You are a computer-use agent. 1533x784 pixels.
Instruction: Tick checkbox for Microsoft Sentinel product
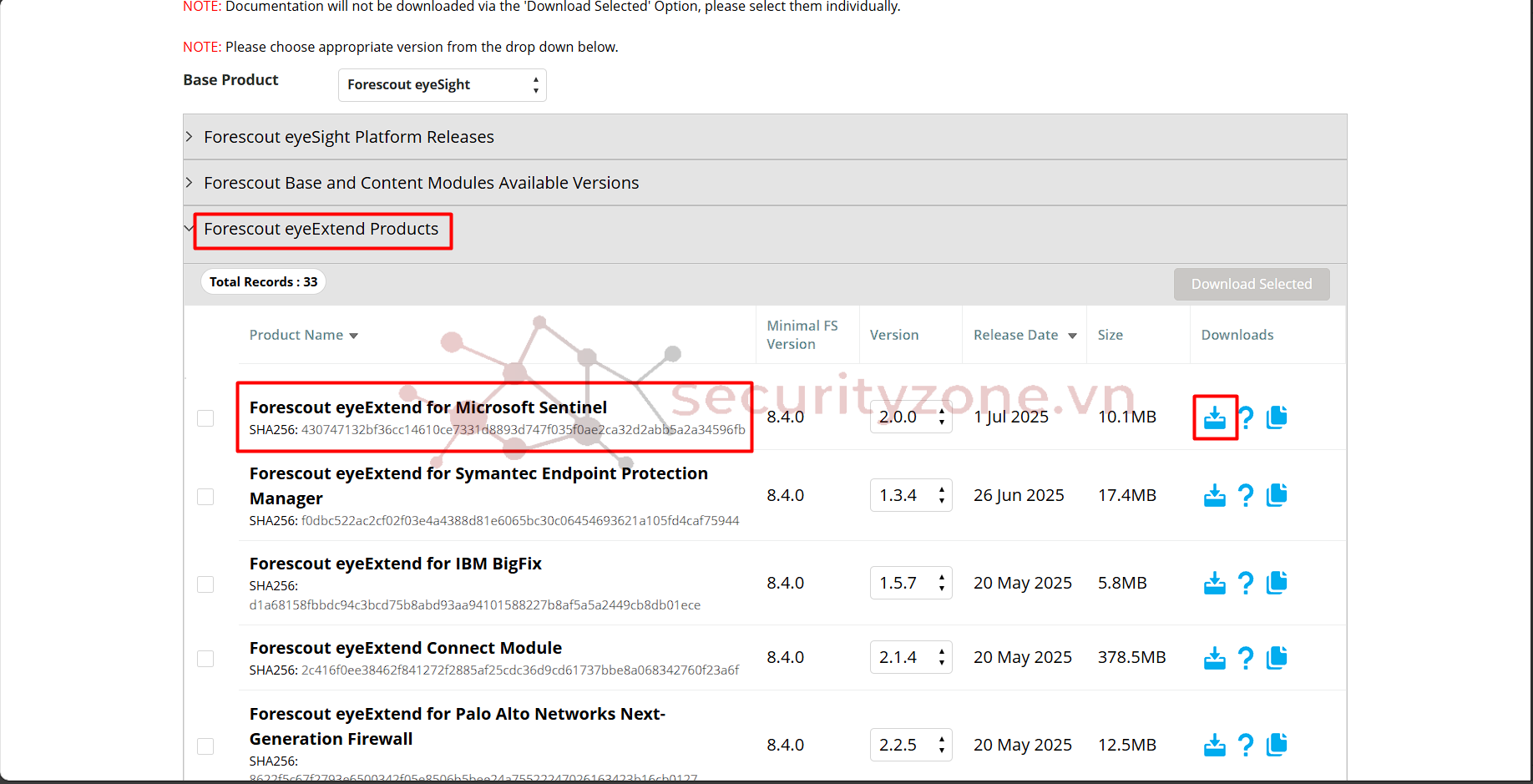[x=205, y=417]
